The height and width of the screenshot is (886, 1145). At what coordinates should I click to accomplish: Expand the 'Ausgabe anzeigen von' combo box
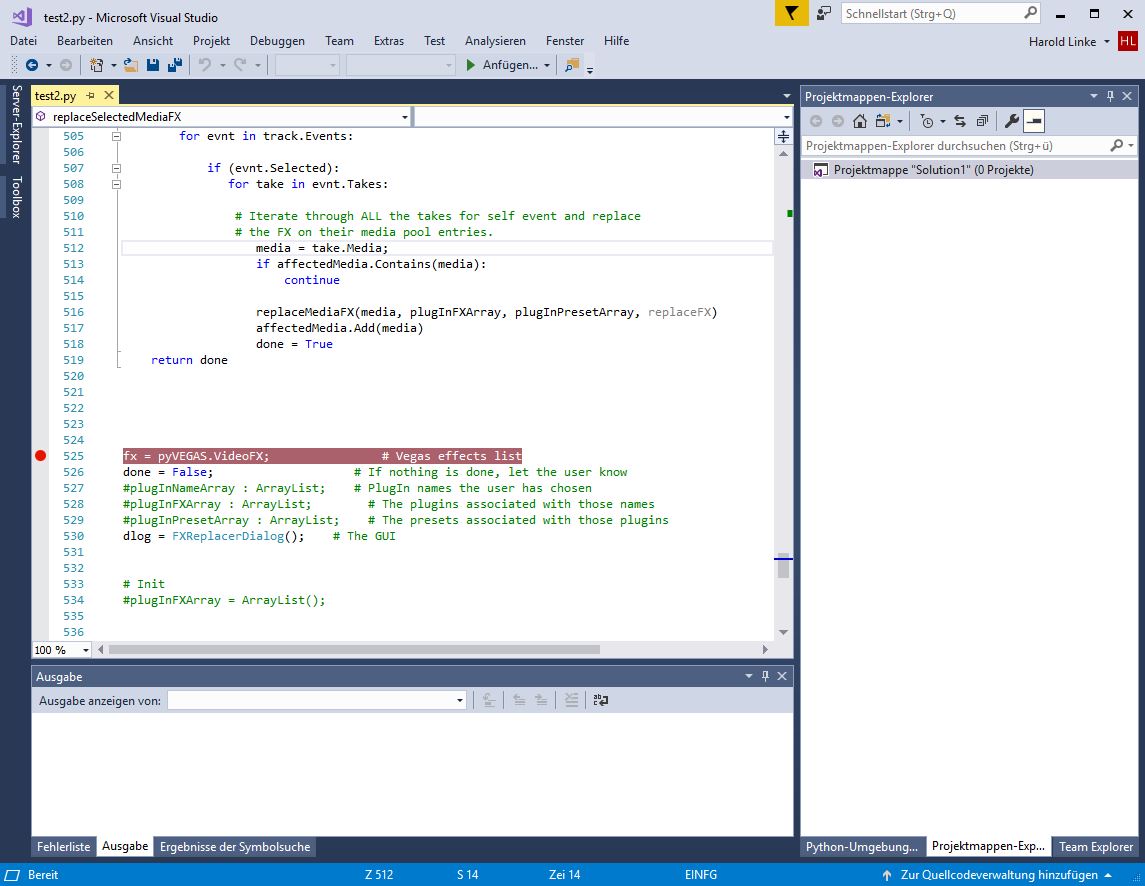pyautogui.click(x=460, y=701)
